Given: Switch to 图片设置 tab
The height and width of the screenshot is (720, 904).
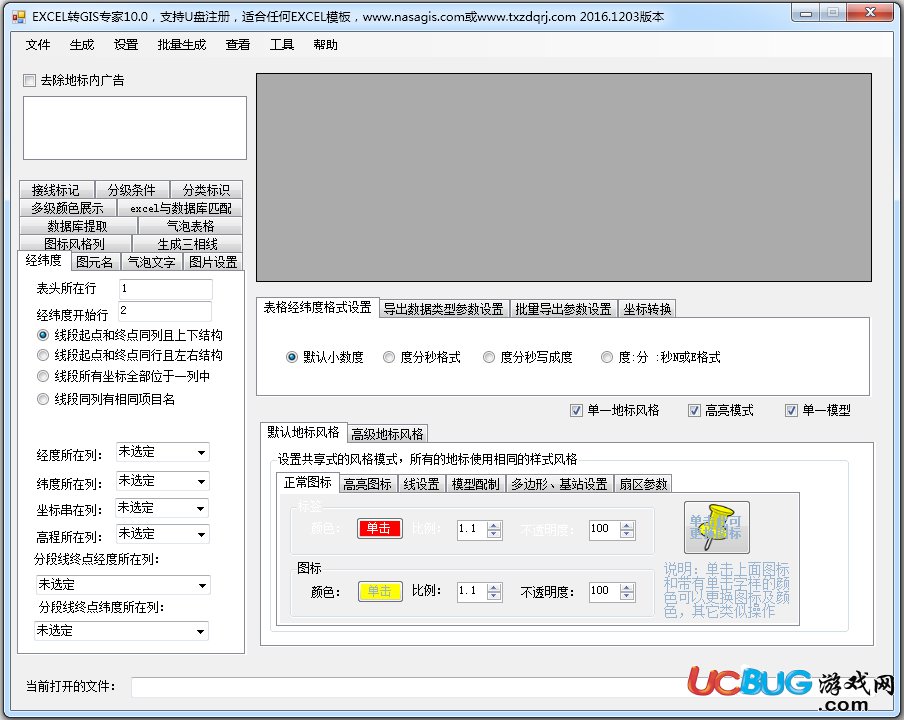Looking at the screenshot, I should pyautogui.click(x=213, y=262).
